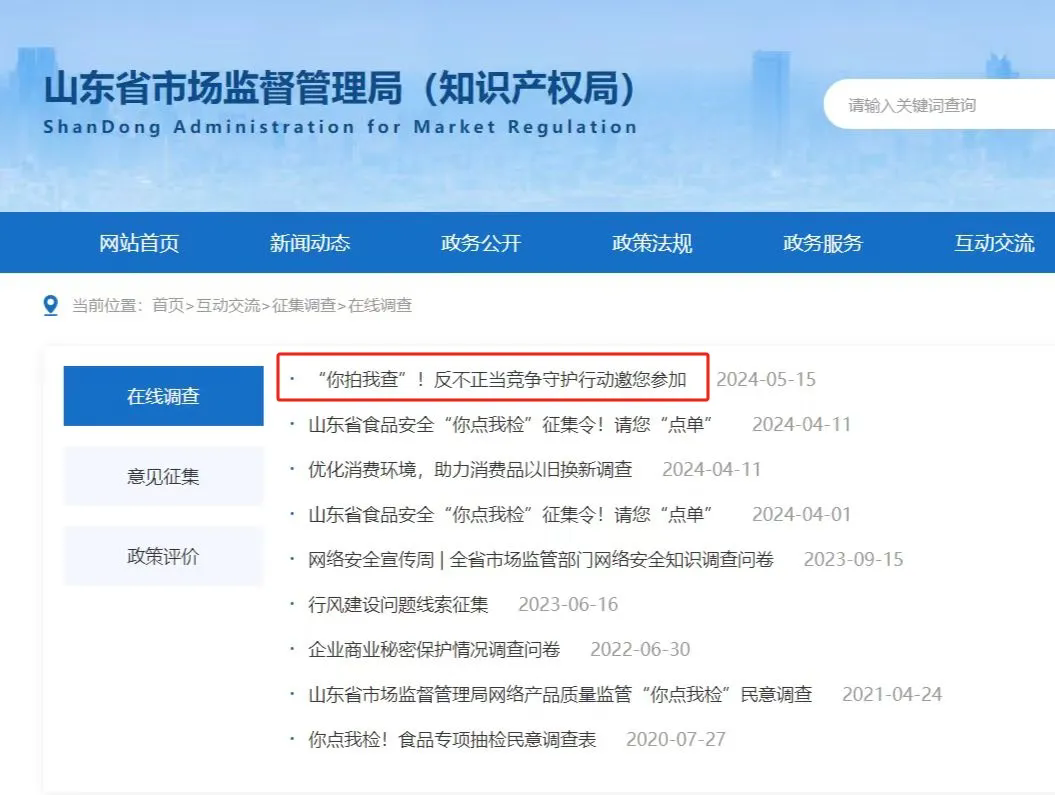
Task: Open 政务服务 in the navigation bar
Action: pyautogui.click(x=823, y=243)
